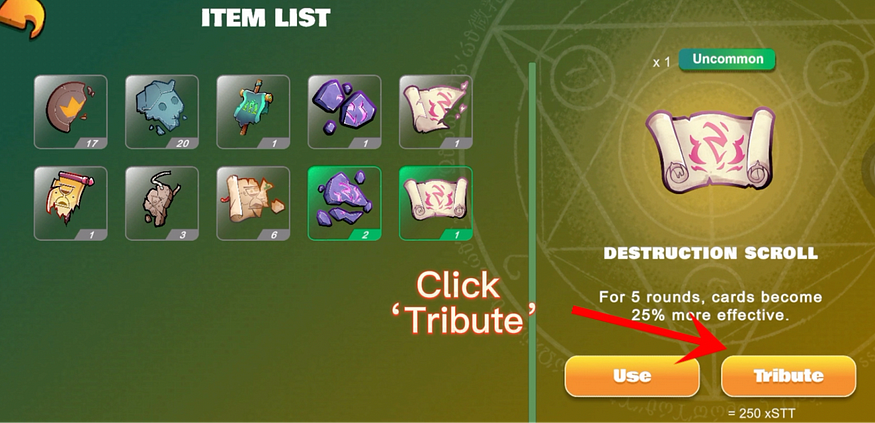Click the Item List heading
The image size is (875, 423).
pos(266,18)
